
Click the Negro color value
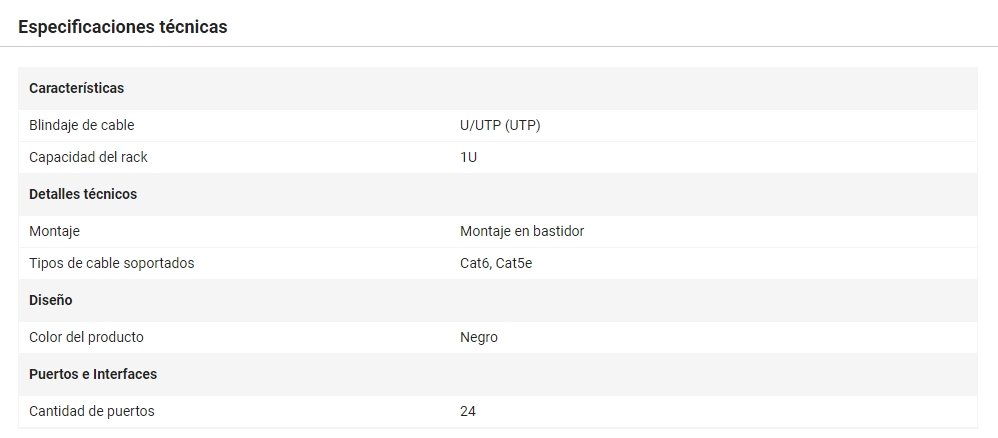[x=479, y=337]
